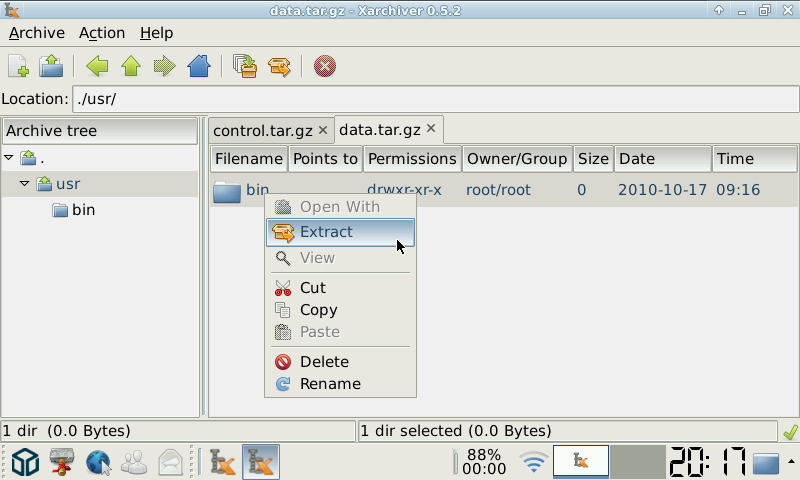Viewport: 800px width, 480px height.
Task: Launch the web browser globe icon
Action: pyautogui.click(x=98, y=462)
